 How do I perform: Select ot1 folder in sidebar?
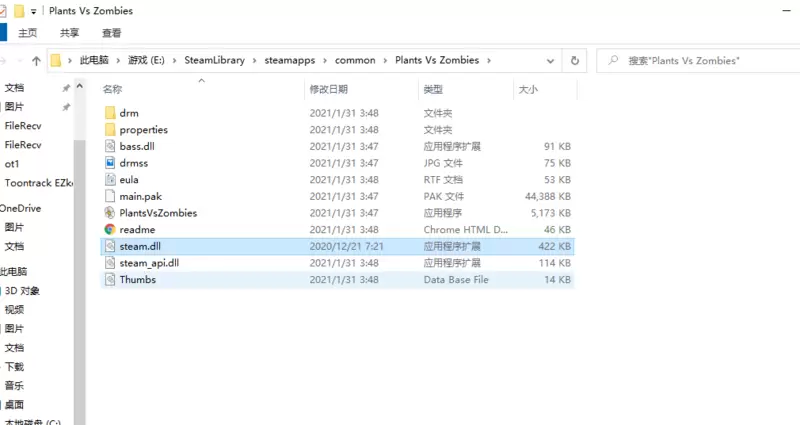(x=12, y=164)
